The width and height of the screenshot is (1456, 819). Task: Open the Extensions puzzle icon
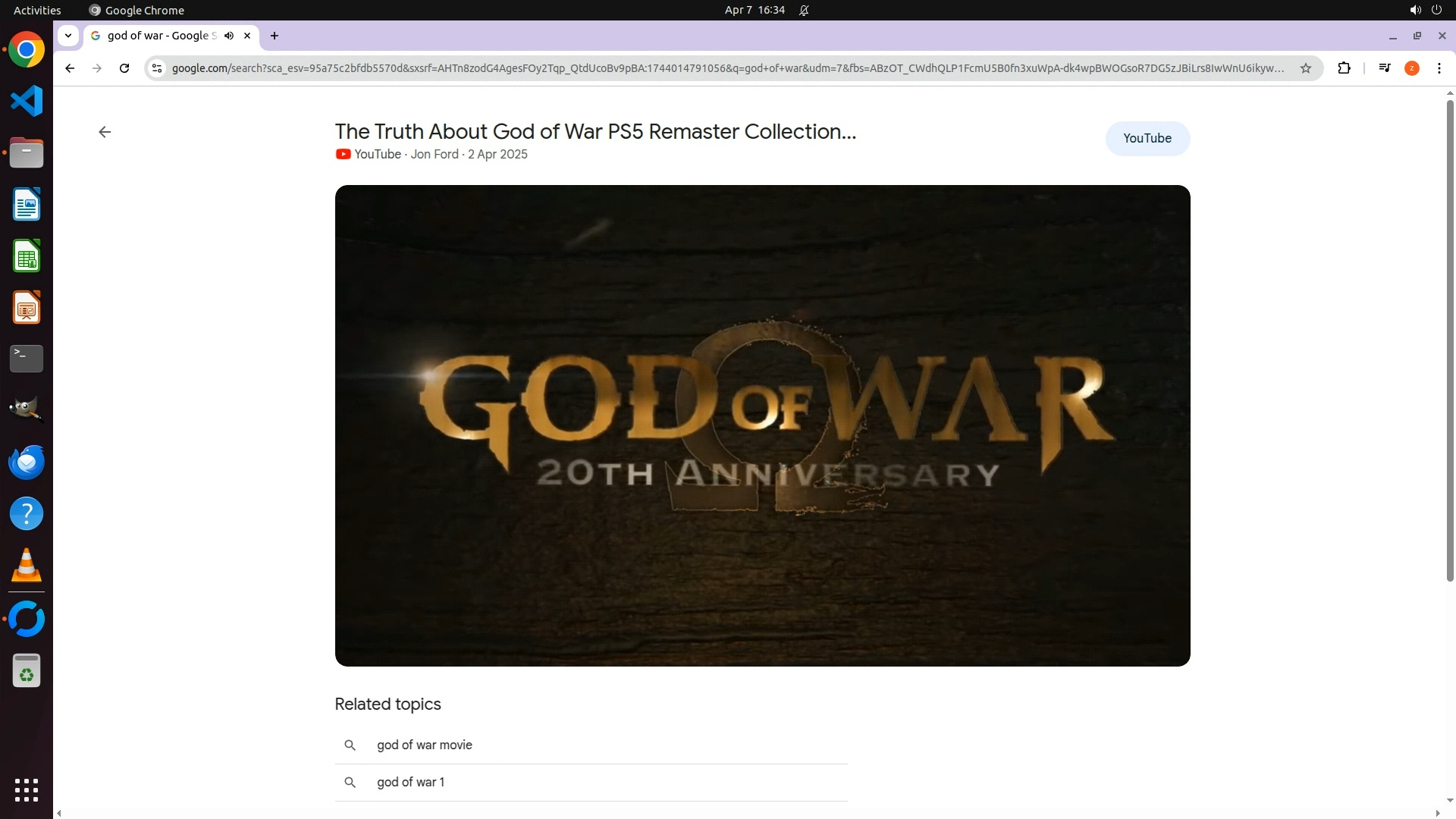1344,68
